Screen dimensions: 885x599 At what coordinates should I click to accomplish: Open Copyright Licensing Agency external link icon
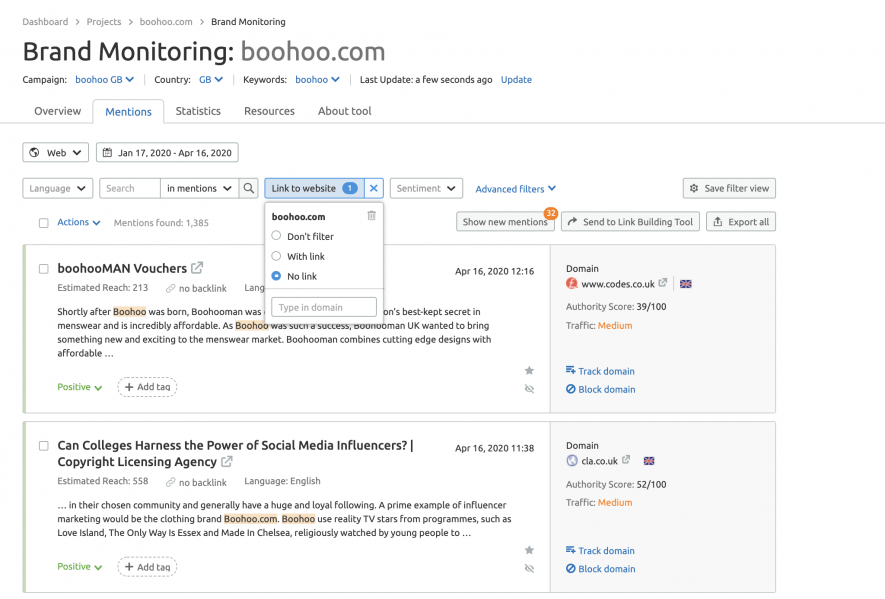coord(226,461)
